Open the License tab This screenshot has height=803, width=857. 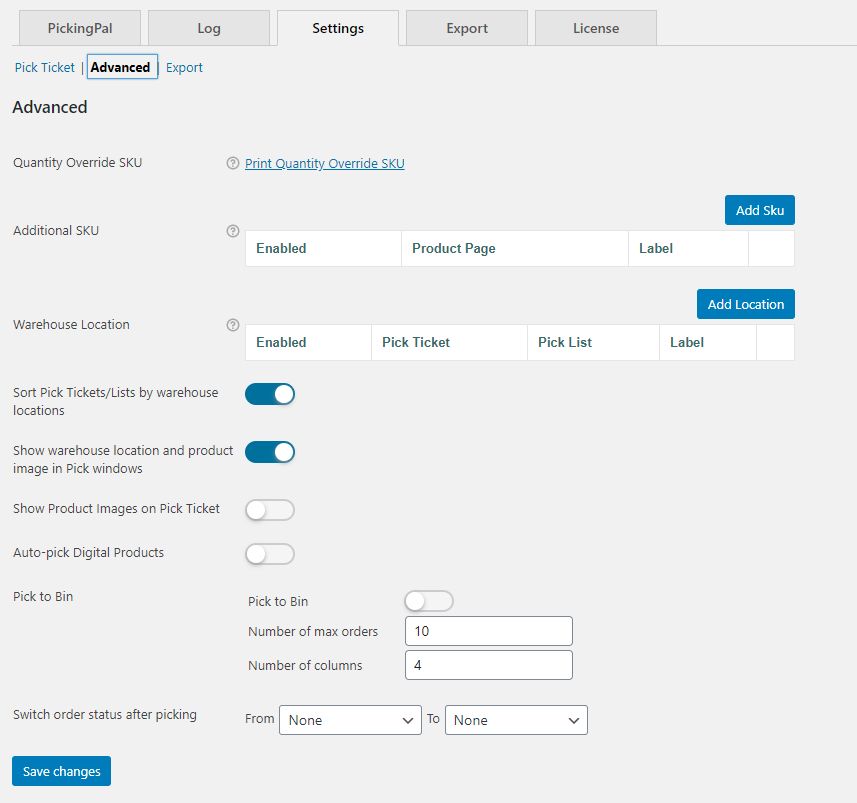[596, 28]
